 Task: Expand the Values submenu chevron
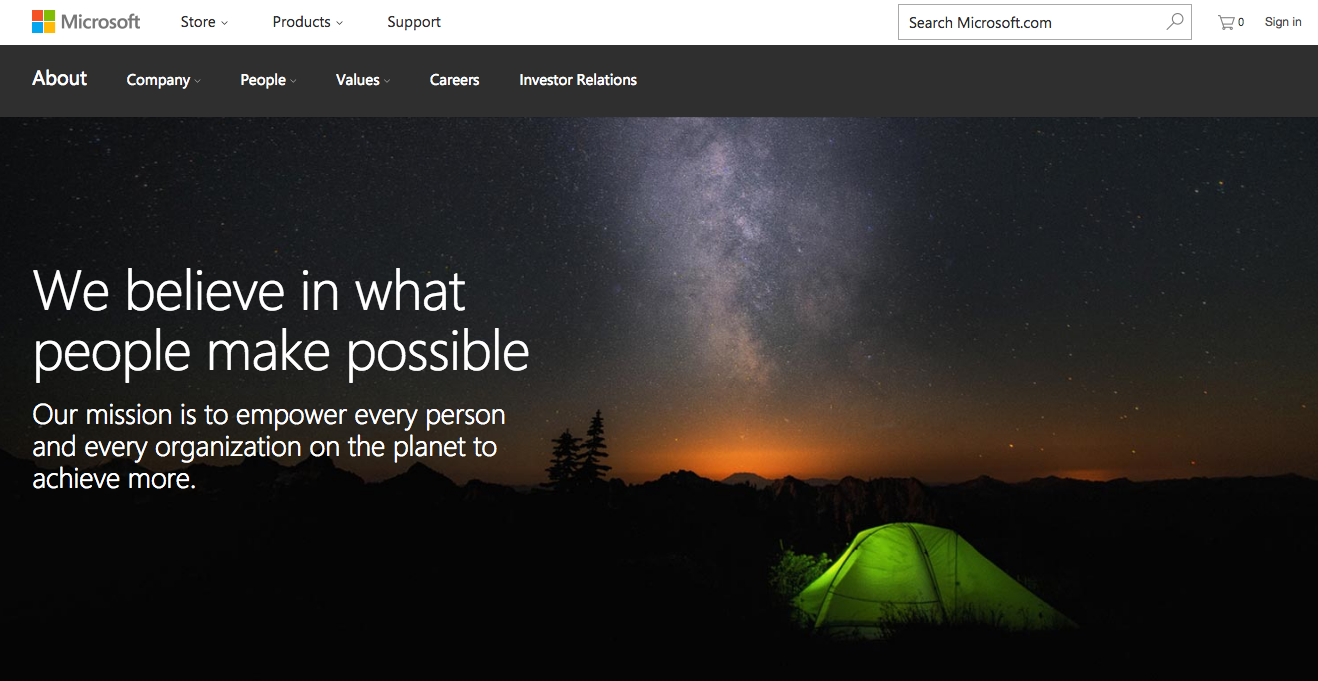[387, 81]
